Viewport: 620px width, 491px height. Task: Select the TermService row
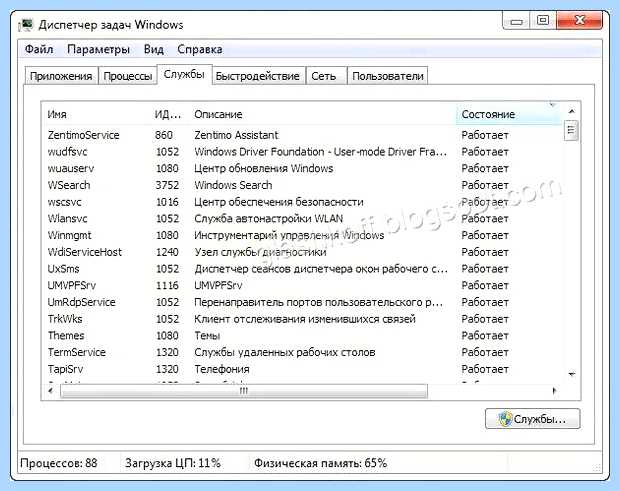tap(302, 352)
